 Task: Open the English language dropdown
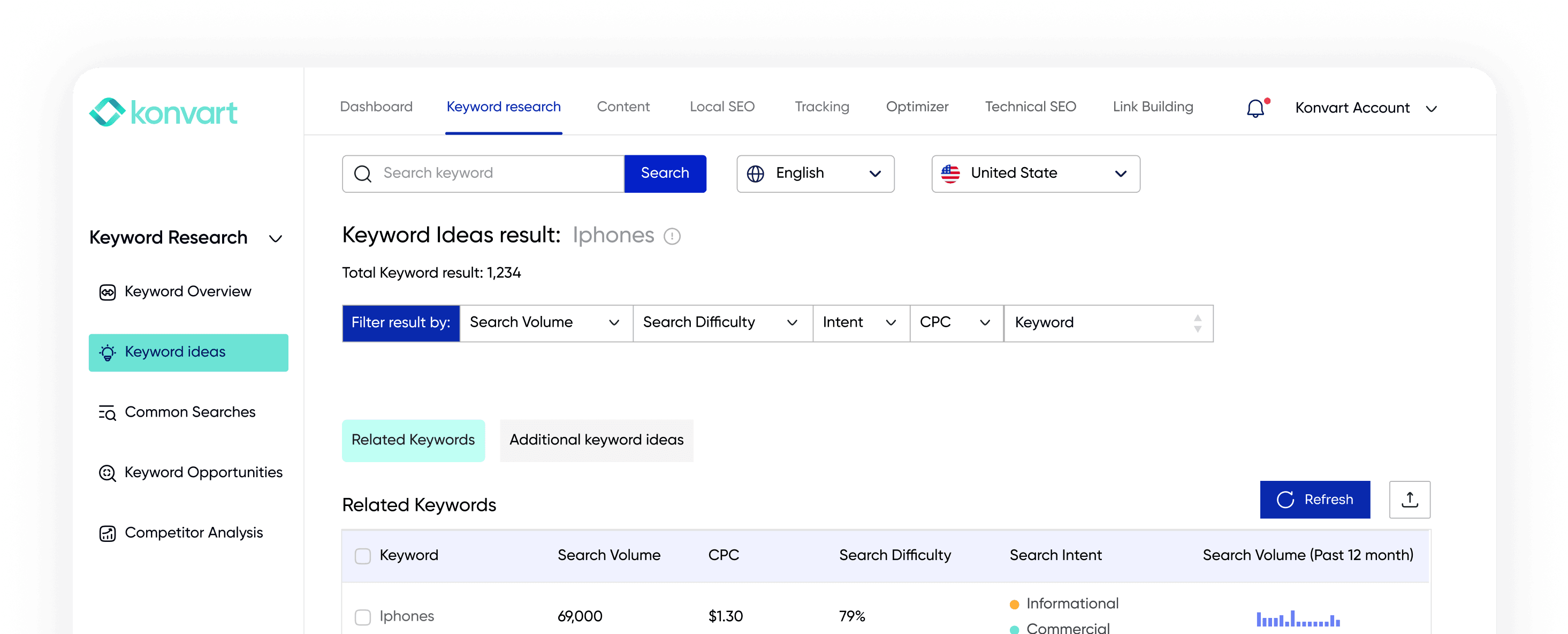pos(815,173)
